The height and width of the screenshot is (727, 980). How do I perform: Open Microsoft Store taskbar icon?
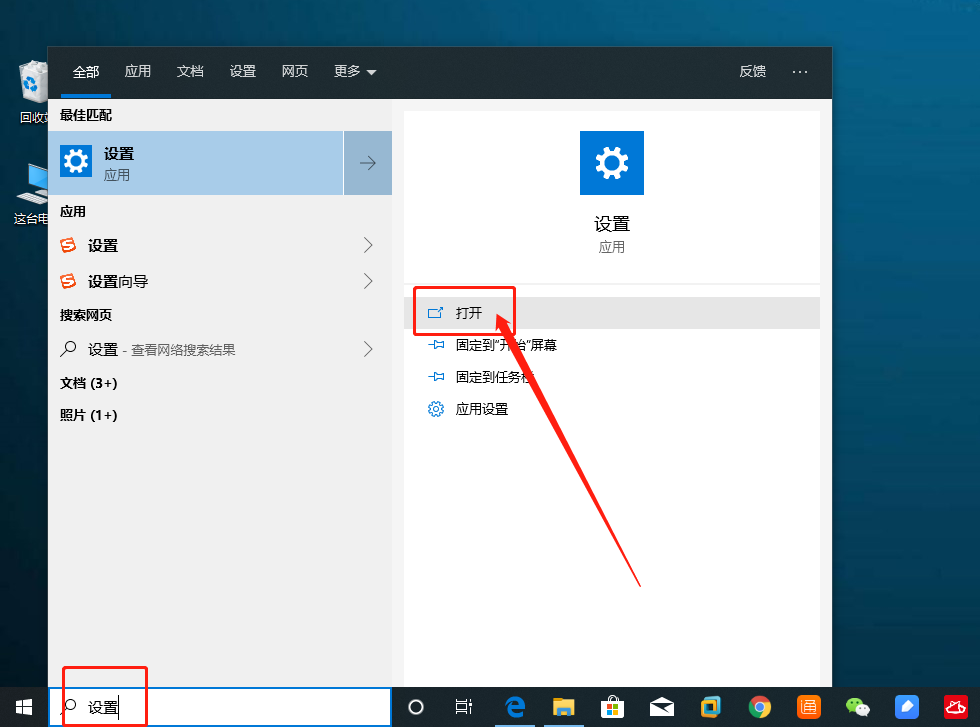pyautogui.click(x=613, y=707)
